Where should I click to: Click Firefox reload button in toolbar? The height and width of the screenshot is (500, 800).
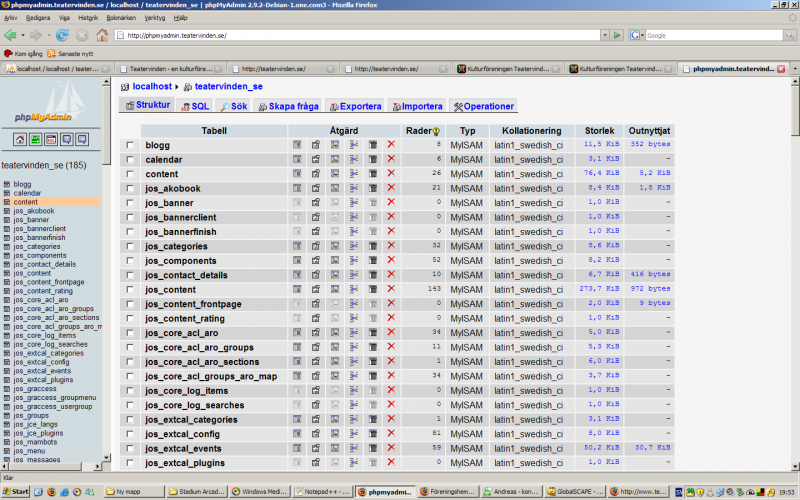tap(62, 35)
